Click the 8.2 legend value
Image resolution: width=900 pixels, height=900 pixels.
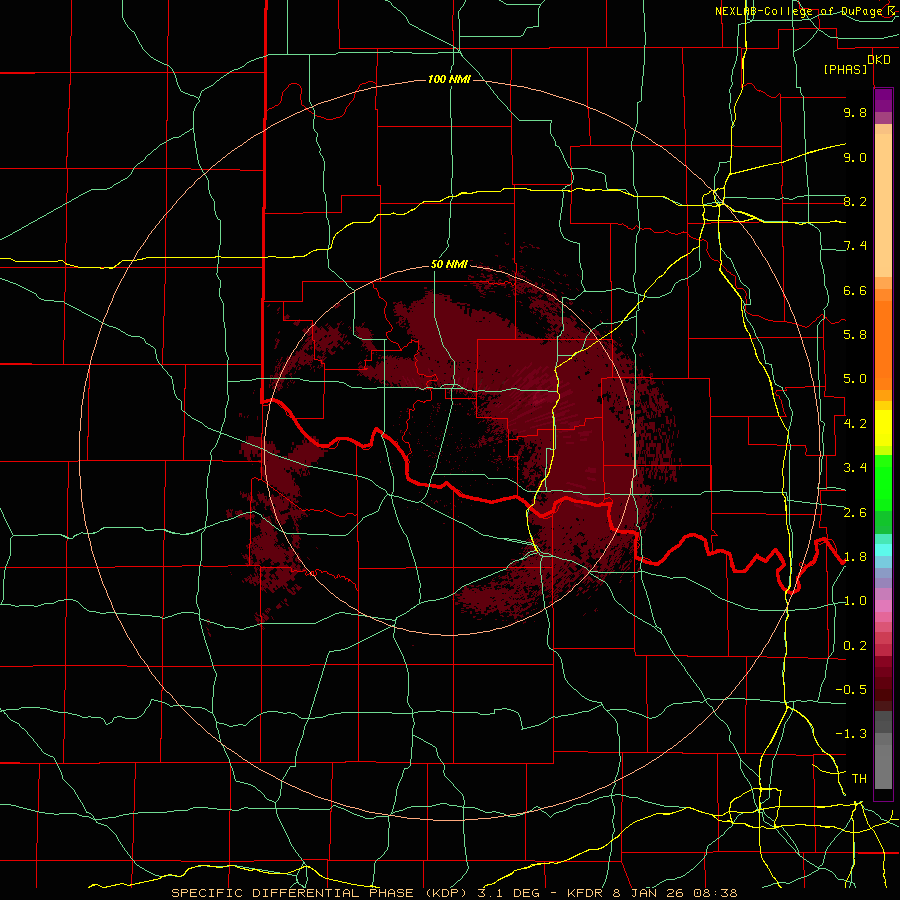pyautogui.click(x=855, y=201)
